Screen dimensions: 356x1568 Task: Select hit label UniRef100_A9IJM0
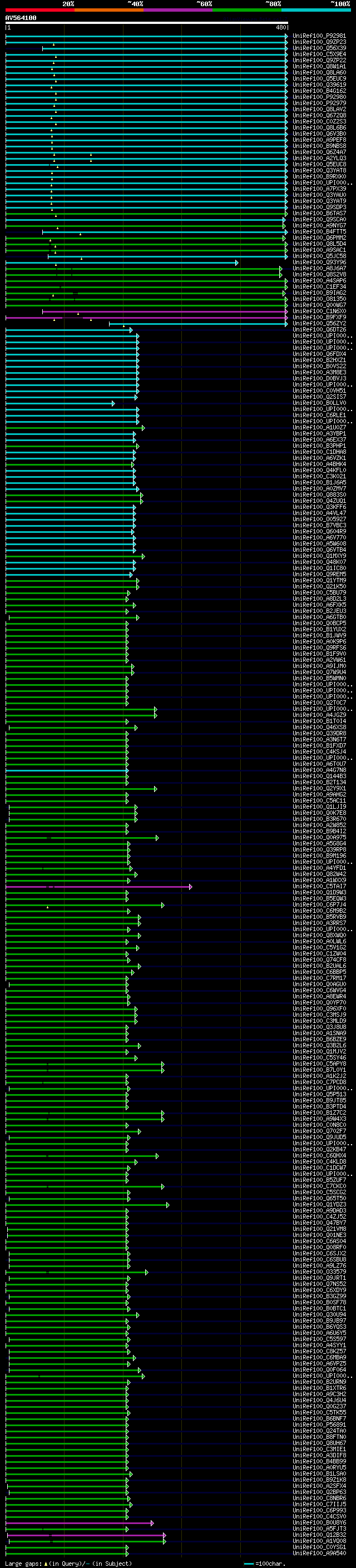[319, 666]
